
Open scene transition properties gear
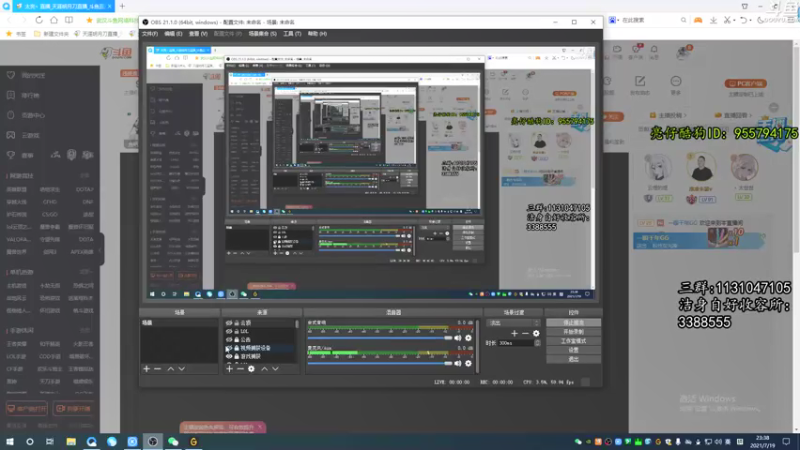point(536,333)
